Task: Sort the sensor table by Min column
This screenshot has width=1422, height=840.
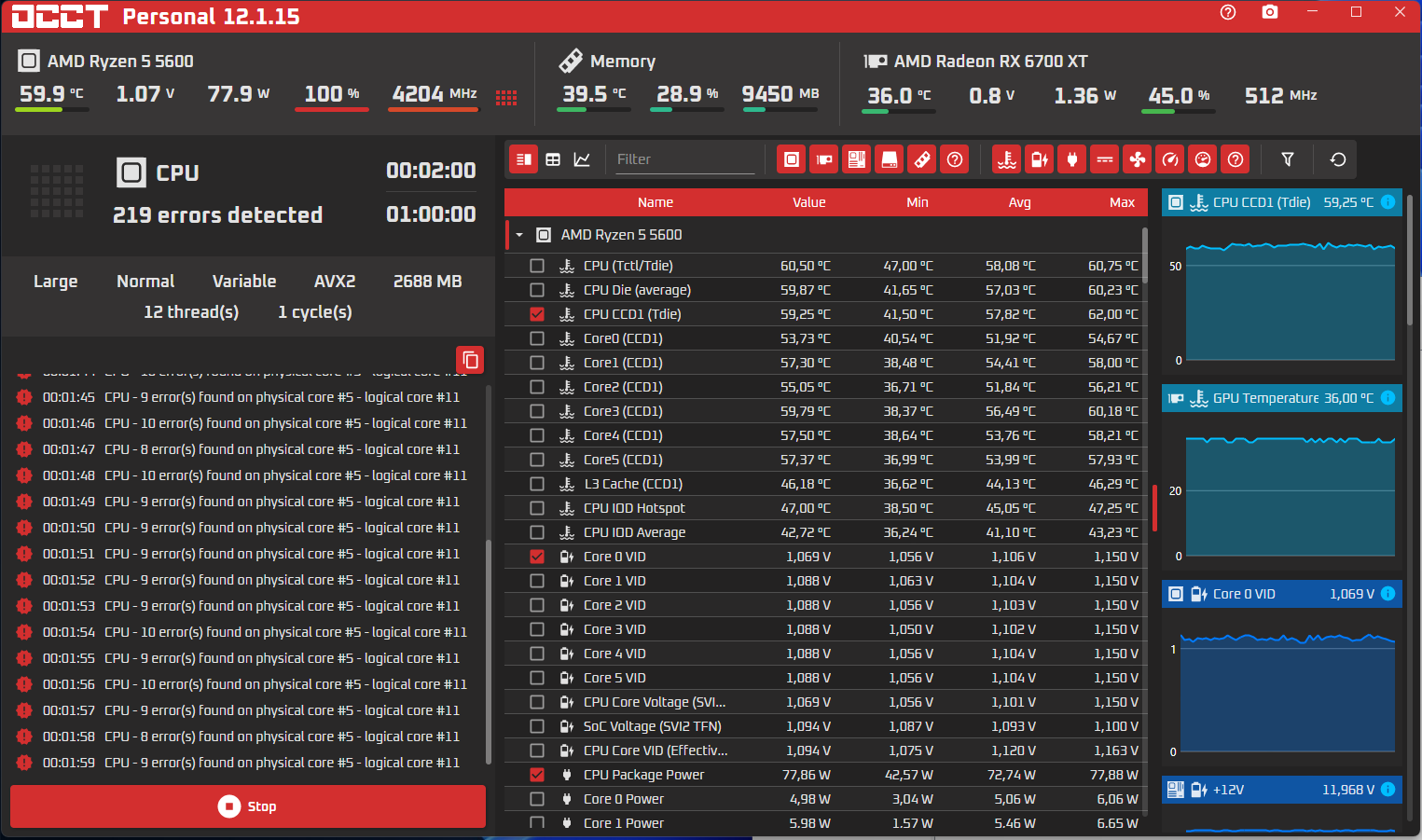Action: 918,202
